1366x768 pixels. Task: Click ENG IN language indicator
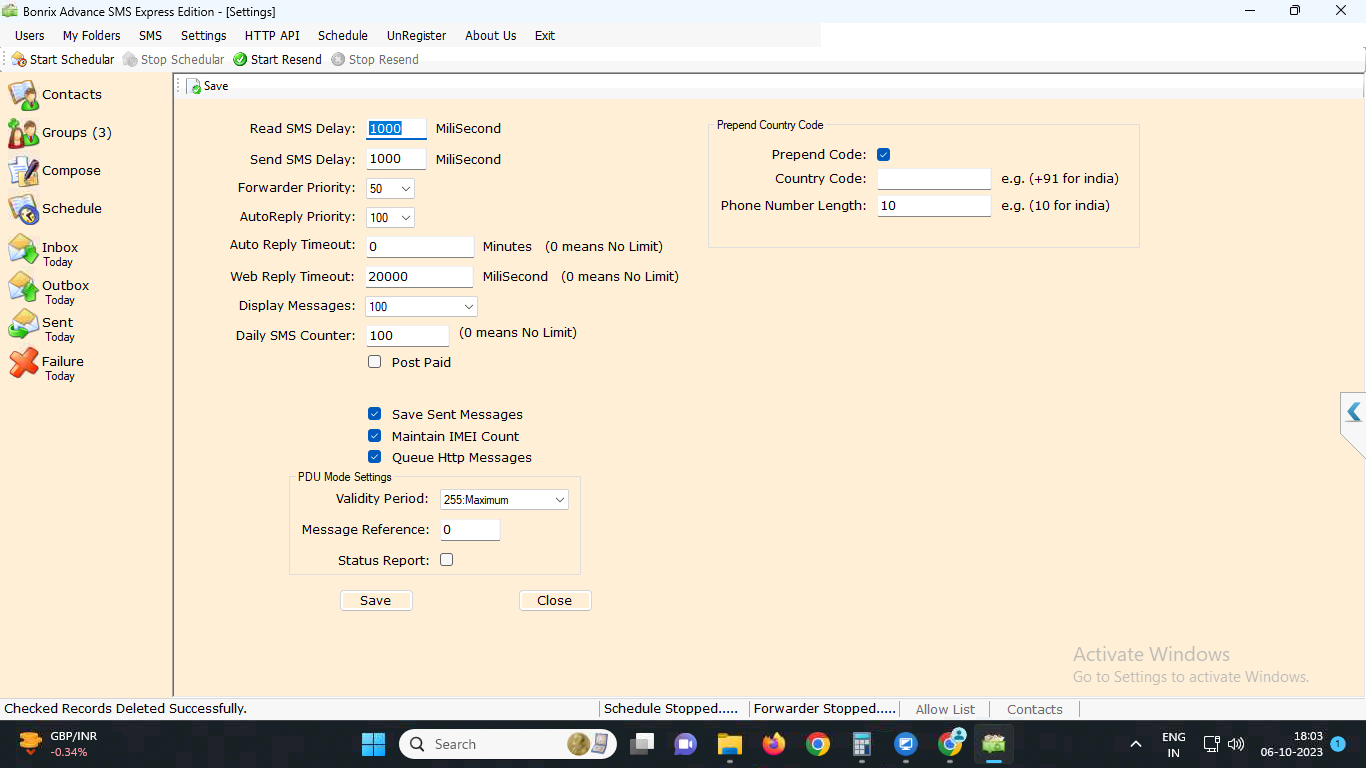[x=1174, y=744]
